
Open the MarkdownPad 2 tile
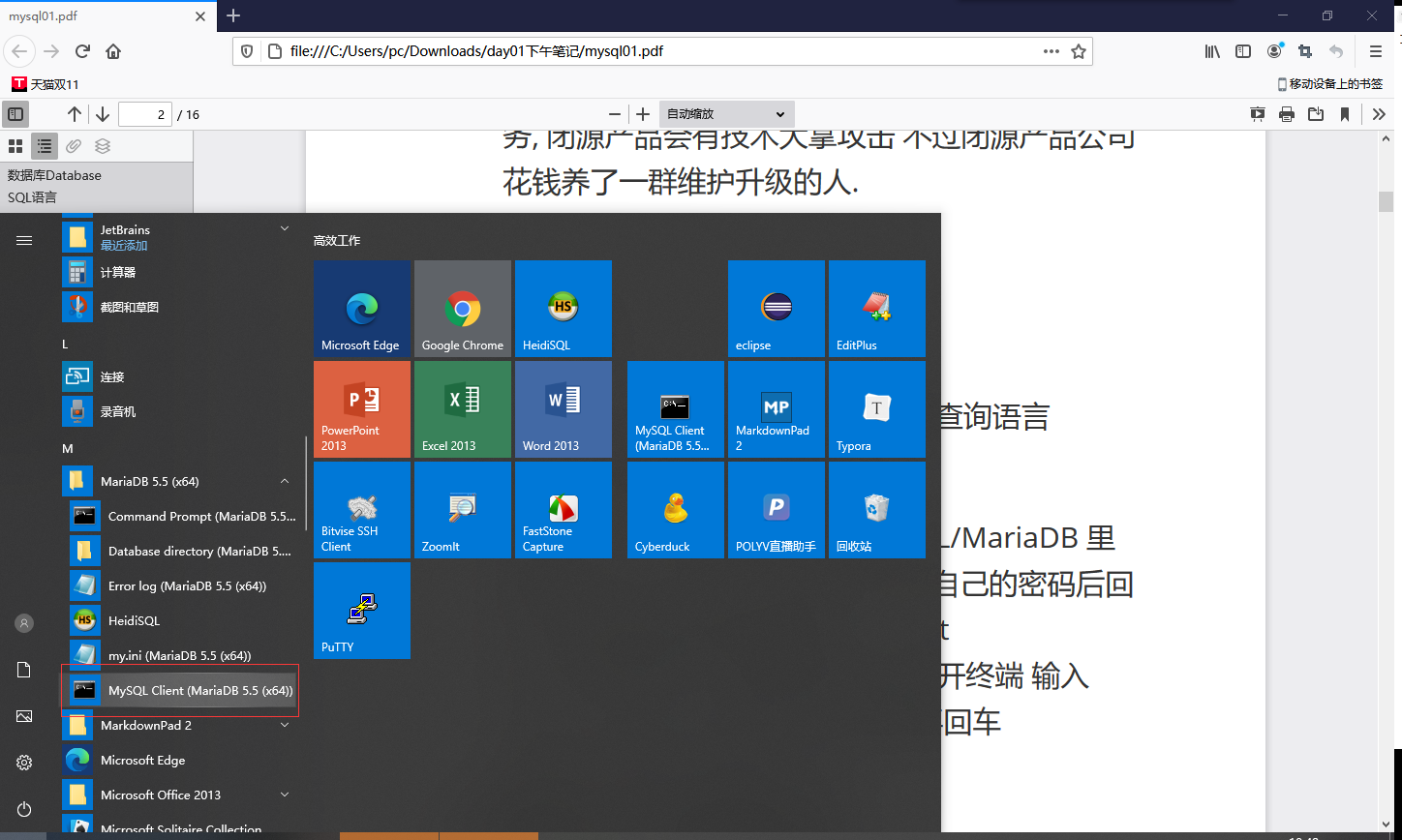point(777,409)
